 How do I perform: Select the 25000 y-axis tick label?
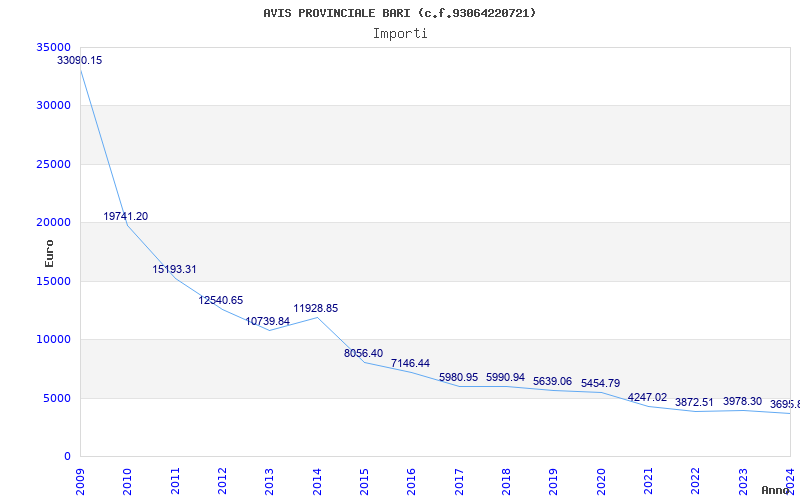(x=54, y=165)
